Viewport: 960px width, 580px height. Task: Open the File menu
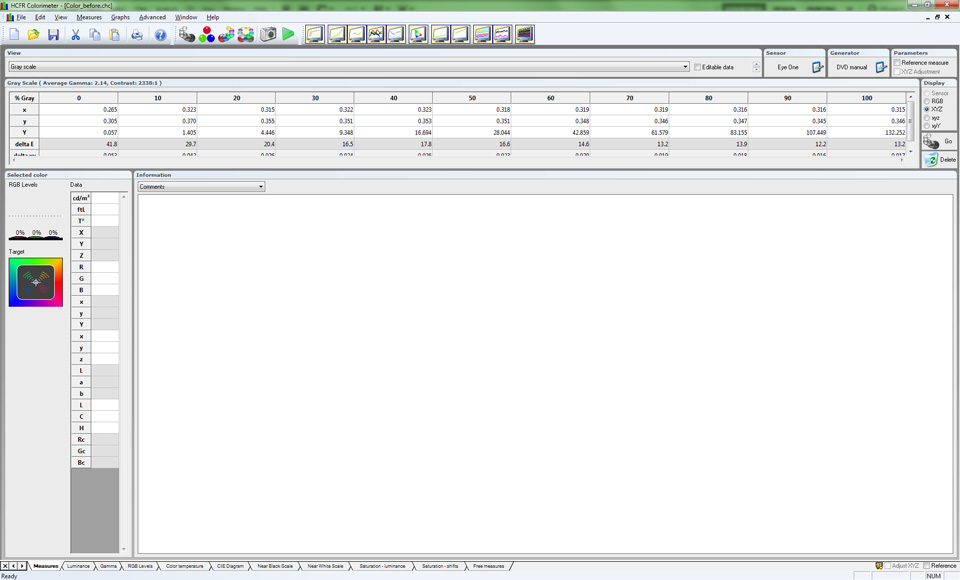(x=21, y=17)
